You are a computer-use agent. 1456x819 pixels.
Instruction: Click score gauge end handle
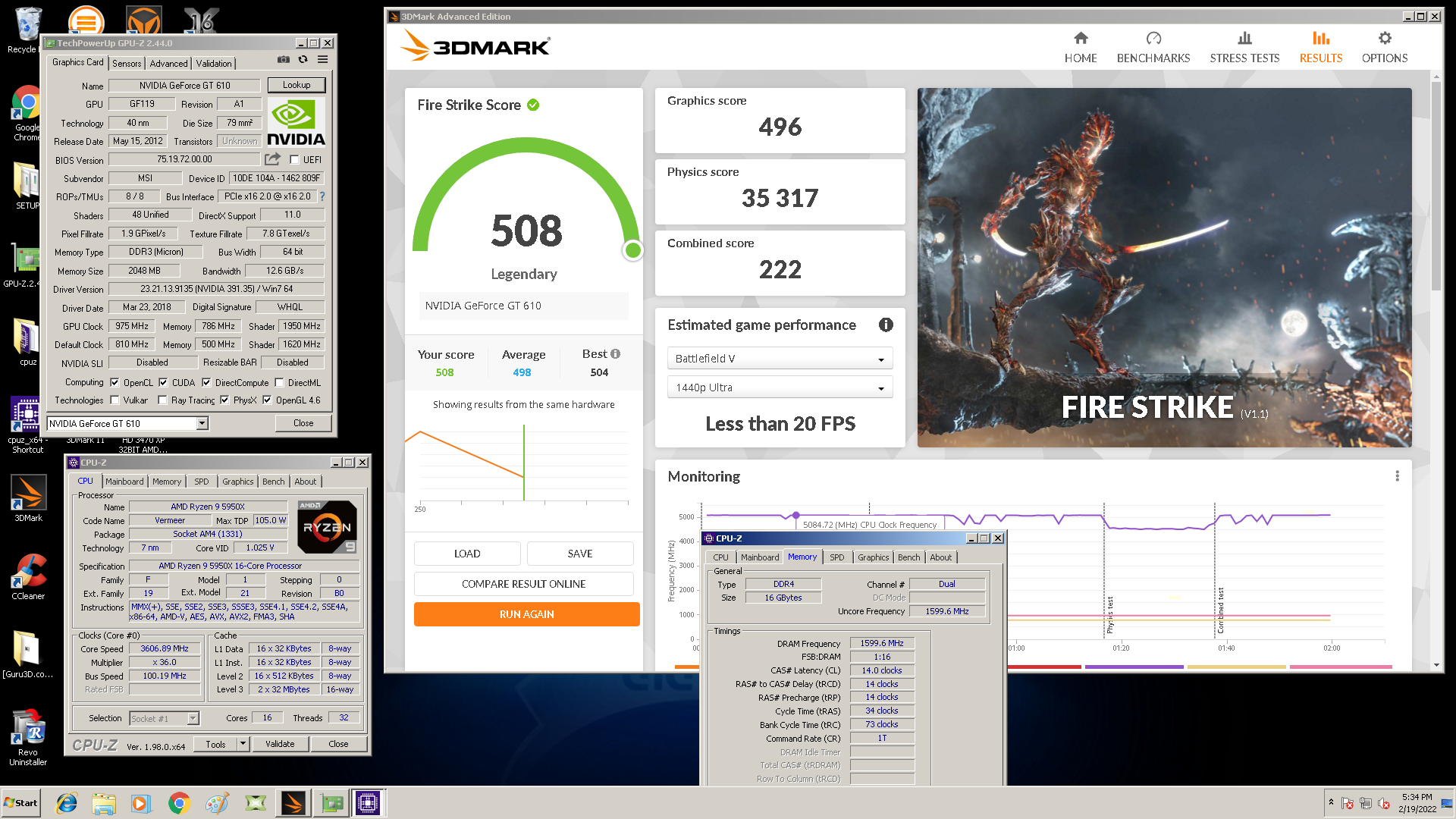tap(633, 250)
